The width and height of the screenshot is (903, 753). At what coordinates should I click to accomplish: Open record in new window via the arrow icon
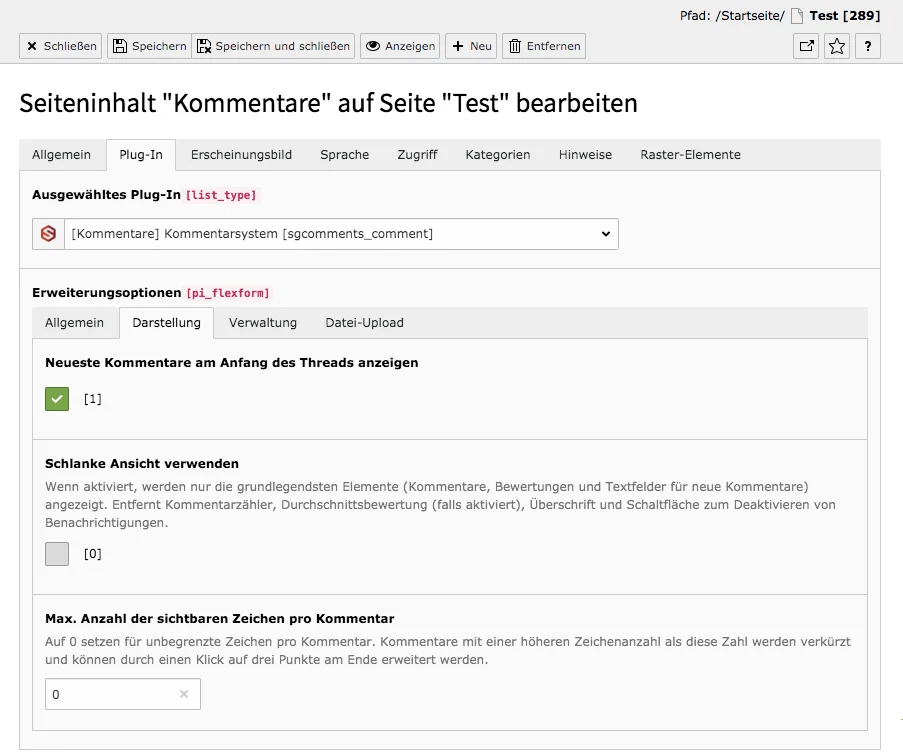point(806,45)
